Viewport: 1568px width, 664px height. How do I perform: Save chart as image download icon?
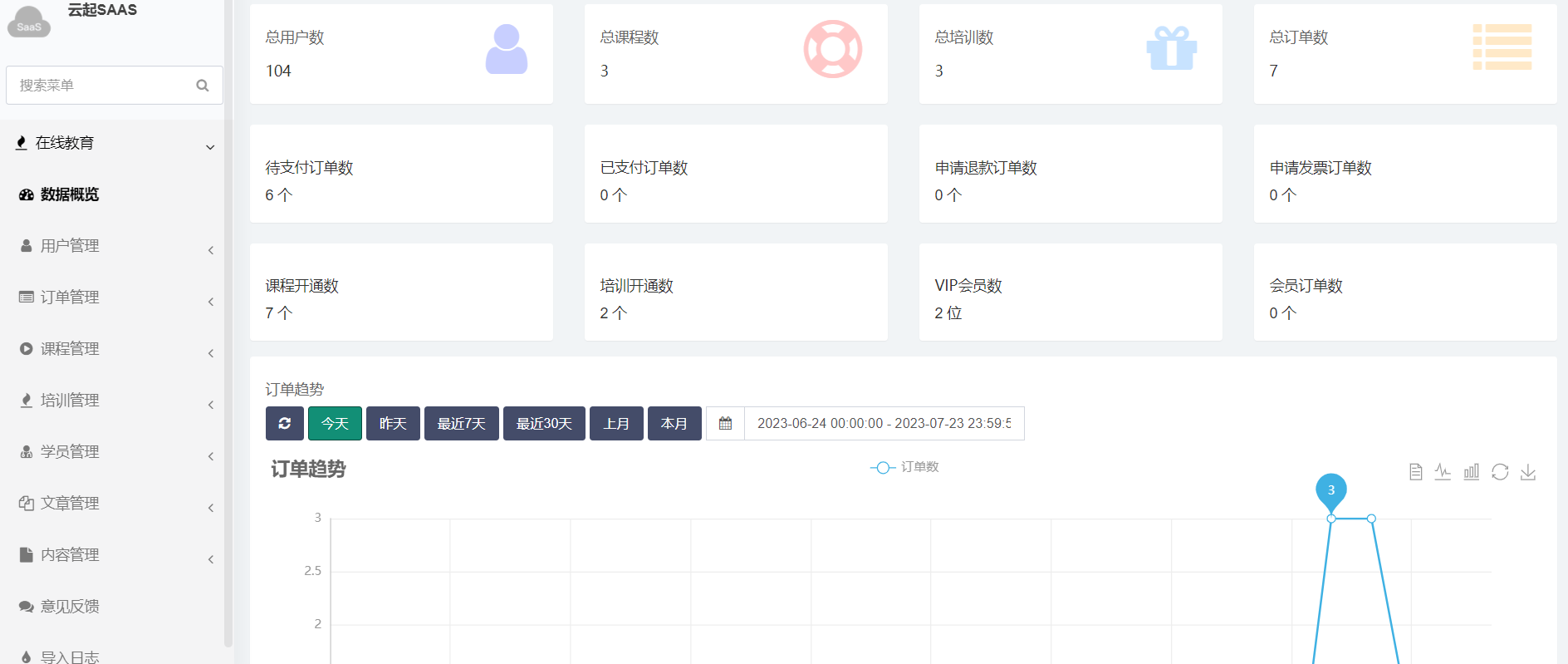[1528, 472]
